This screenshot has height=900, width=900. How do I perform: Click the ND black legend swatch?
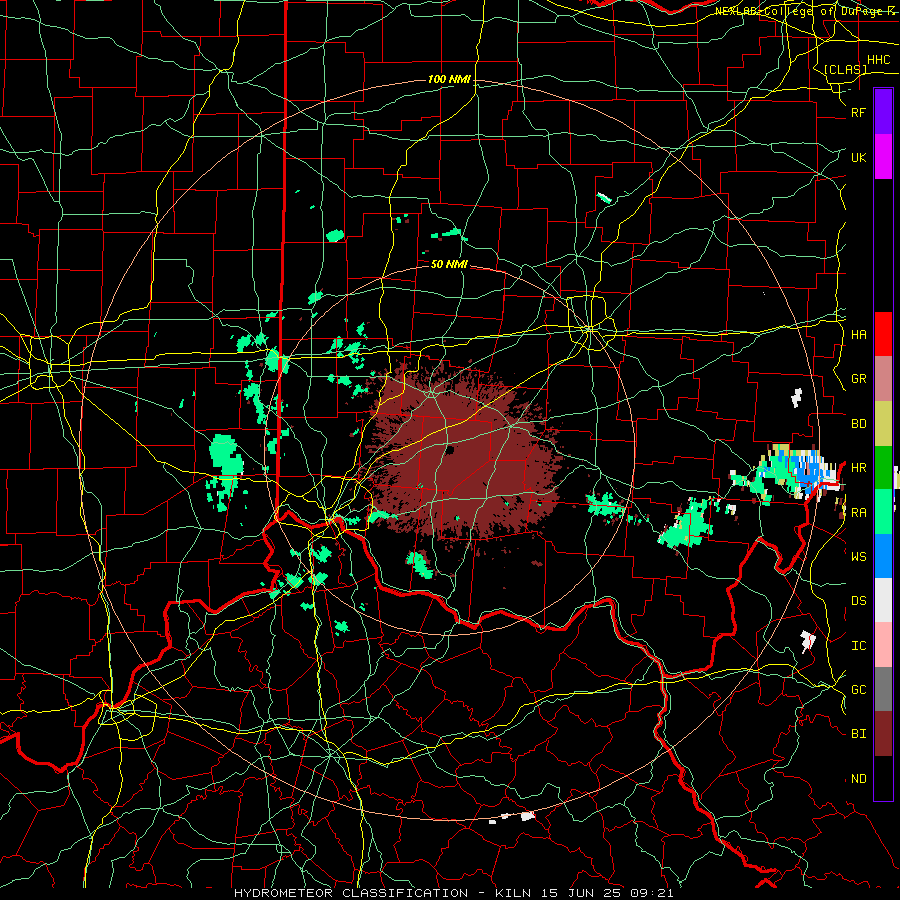pyautogui.click(x=883, y=778)
